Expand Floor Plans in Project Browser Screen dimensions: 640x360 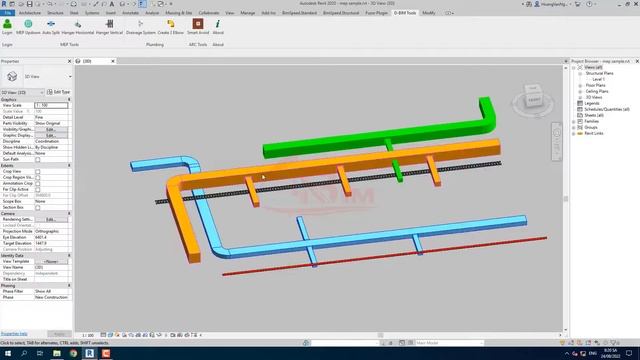pyautogui.click(x=580, y=85)
